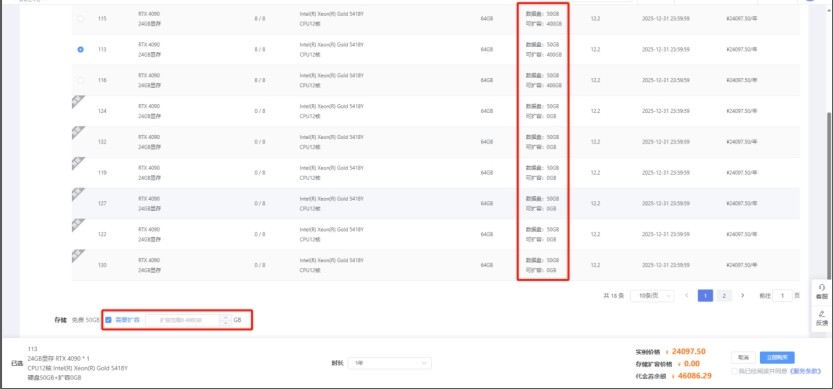This screenshot has height=389, width=833.
Task: Click the expansion size input field
Action: click(183, 320)
